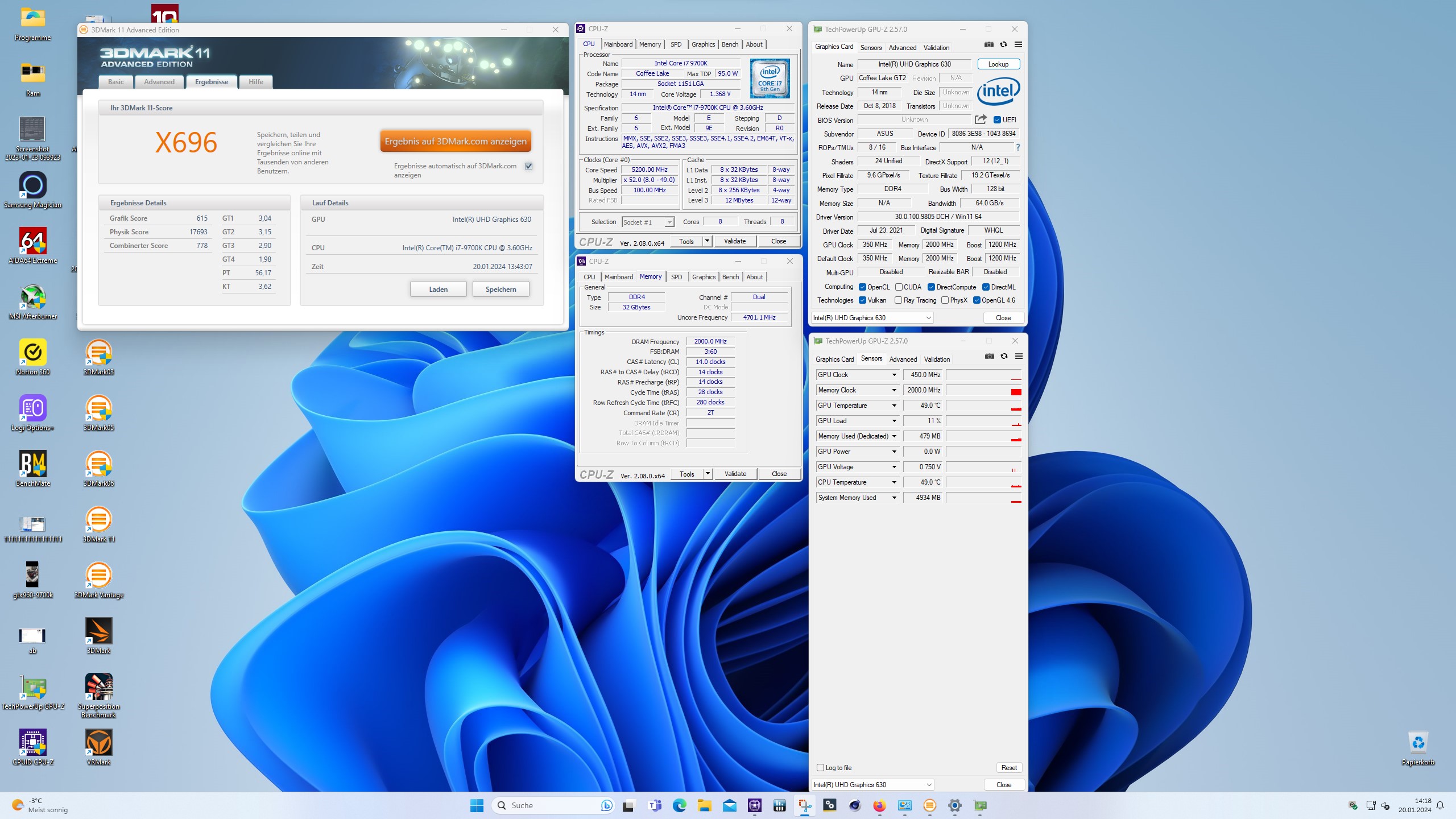Click Lookup button in GPU-Z
This screenshot has width=1456, height=819.
coord(998,64)
